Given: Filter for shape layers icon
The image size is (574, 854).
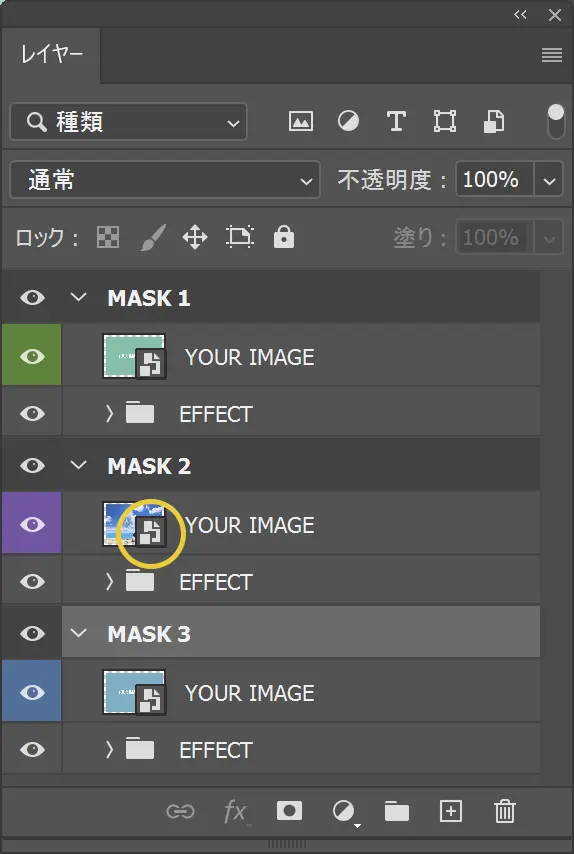Looking at the screenshot, I should coord(444,121).
